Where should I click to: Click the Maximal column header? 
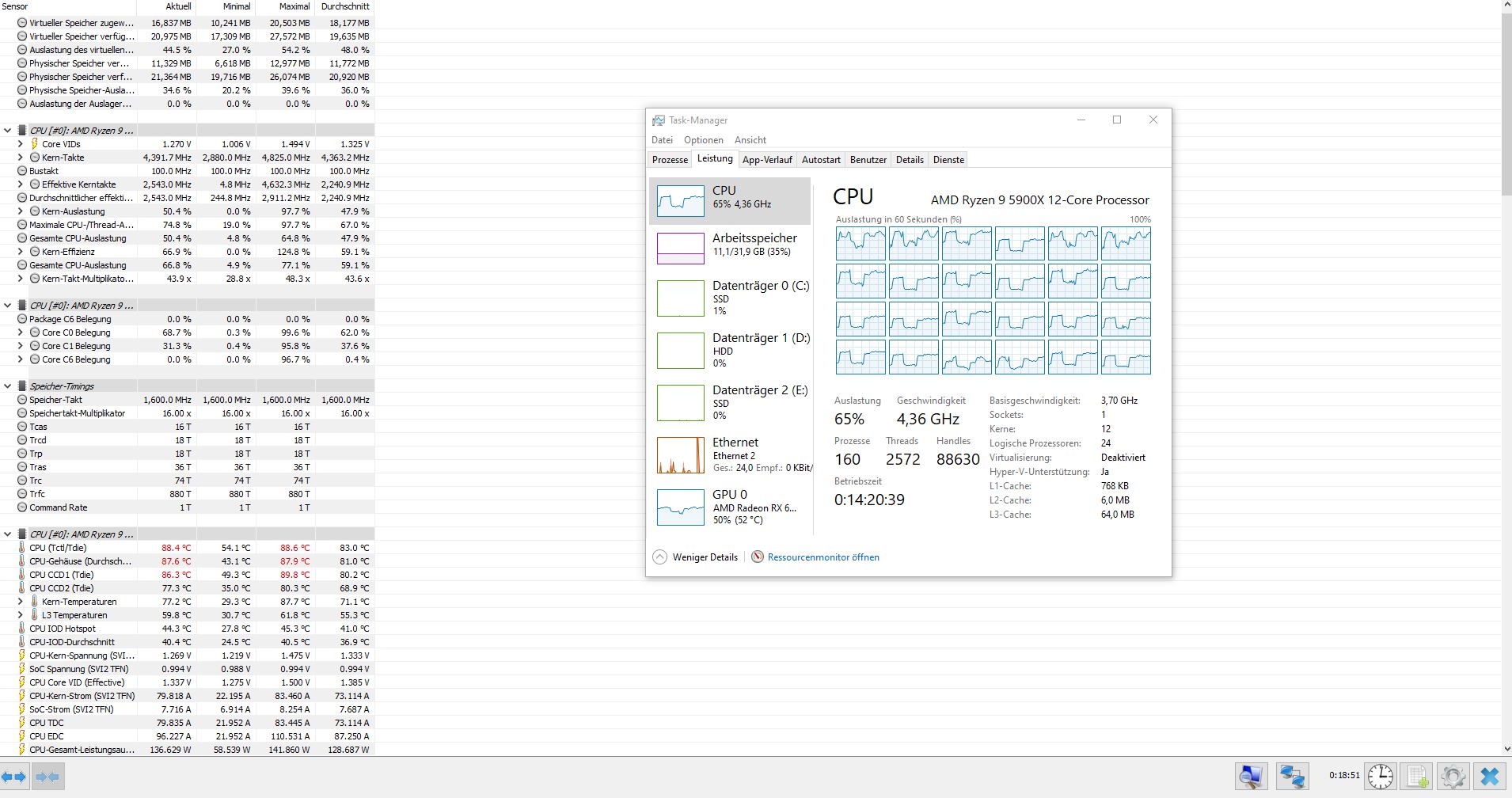[x=285, y=6]
